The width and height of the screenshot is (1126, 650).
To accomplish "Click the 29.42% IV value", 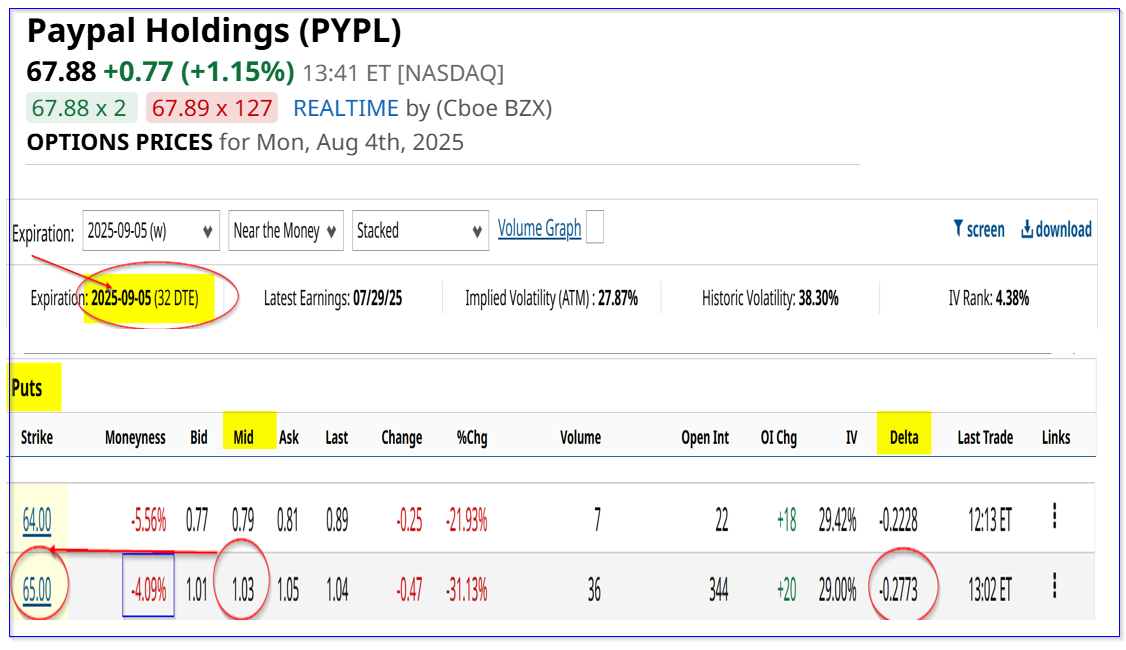I will [837, 520].
